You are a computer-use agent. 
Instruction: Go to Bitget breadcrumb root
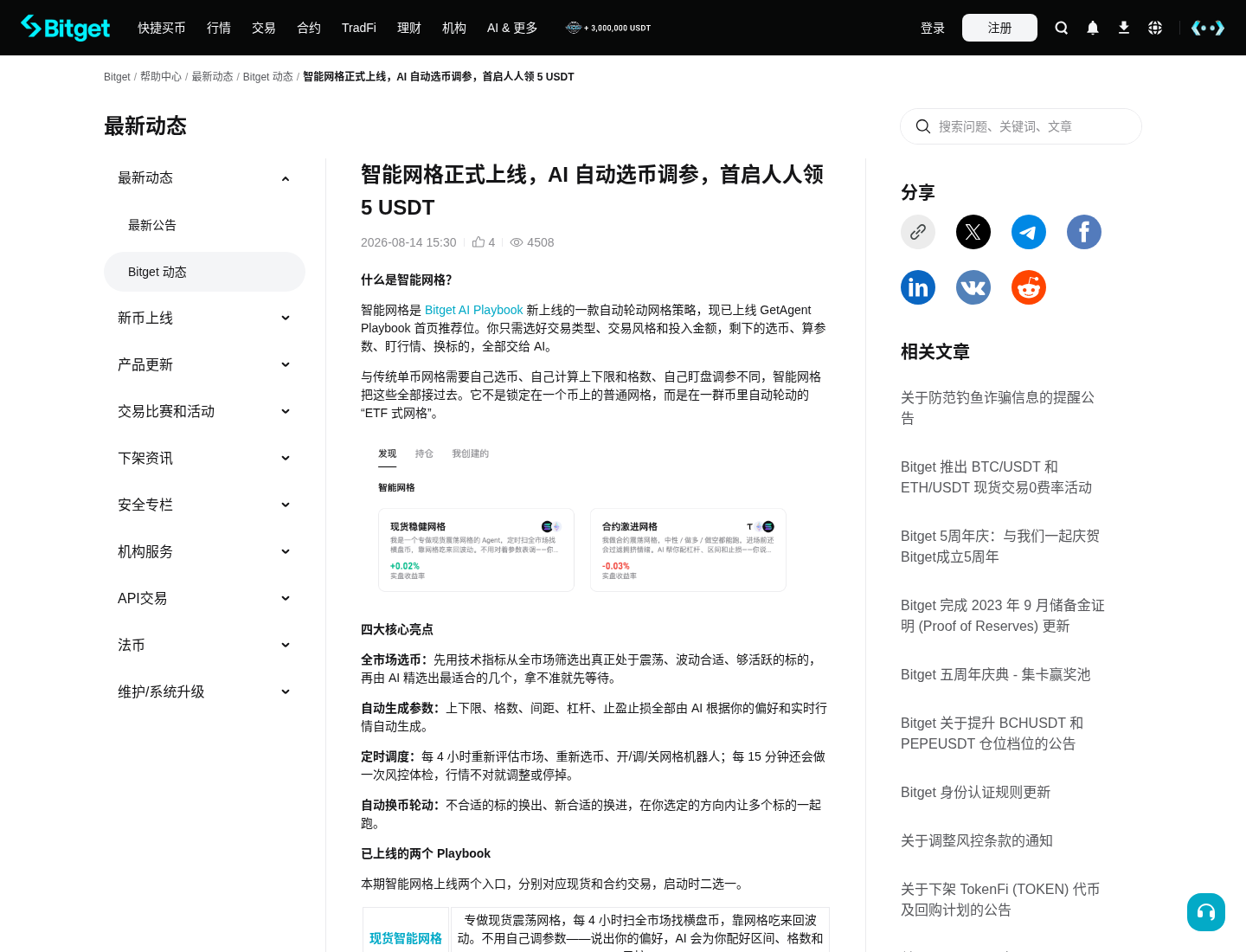(x=117, y=77)
